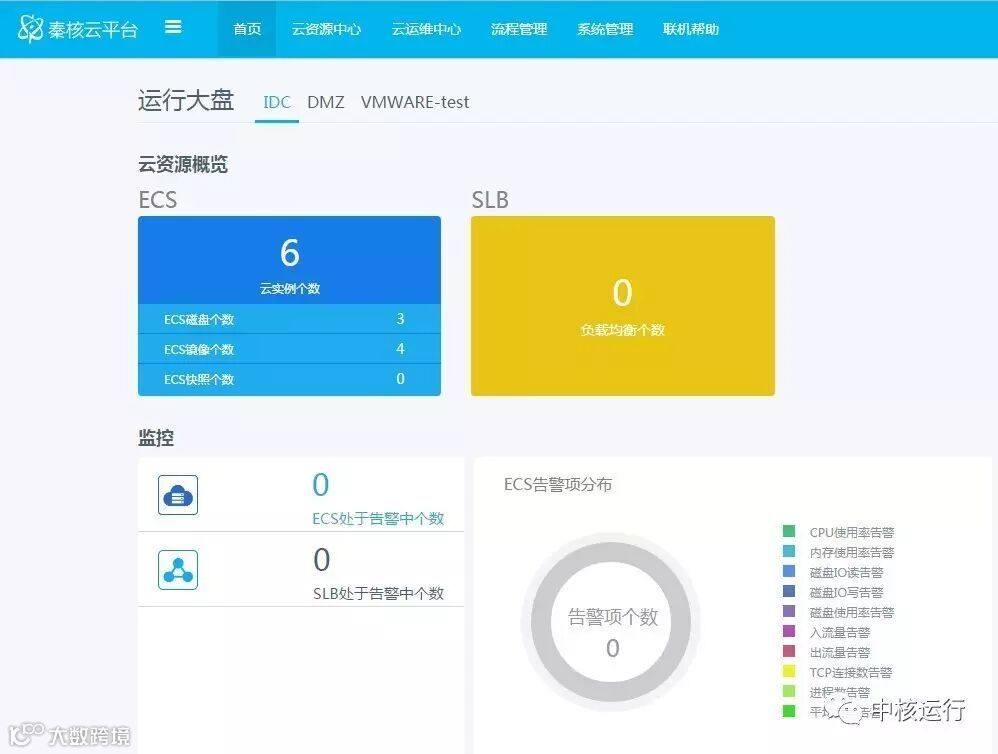
Task: Toggle the 内存使用率告警 legend entry
Action: (x=838, y=552)
